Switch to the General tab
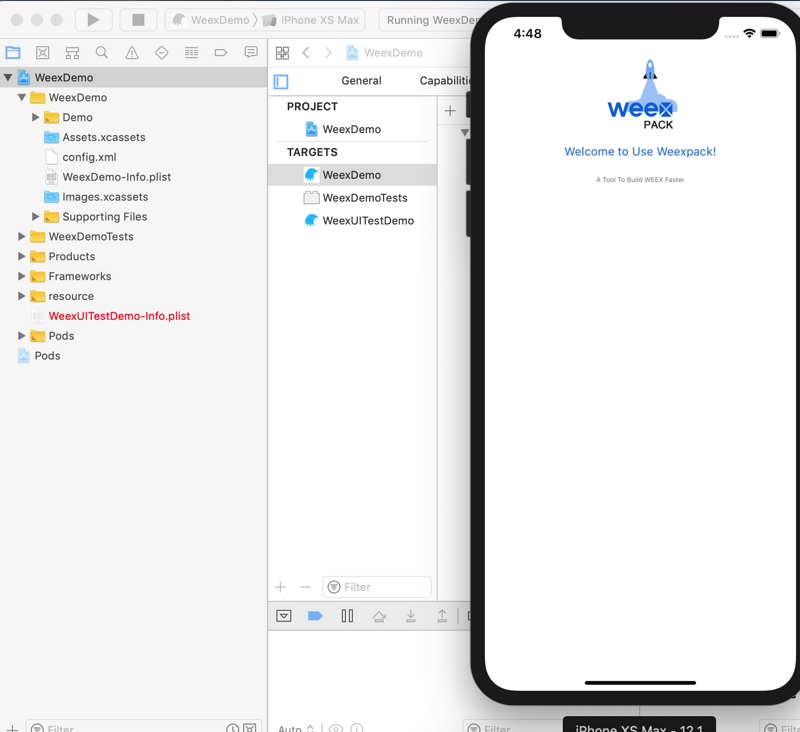800x732 pixels. 361,81
